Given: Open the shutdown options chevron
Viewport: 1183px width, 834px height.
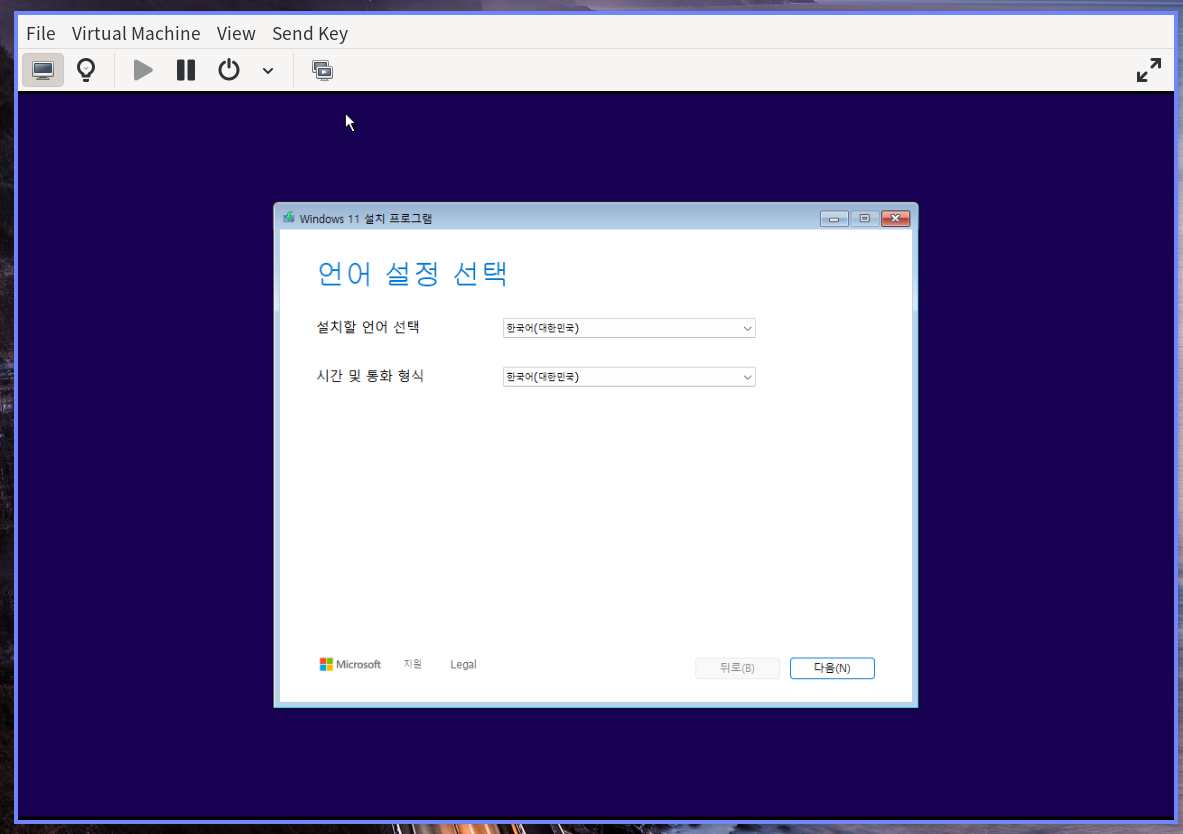Looking at the screenshot, I should (266, 70).
